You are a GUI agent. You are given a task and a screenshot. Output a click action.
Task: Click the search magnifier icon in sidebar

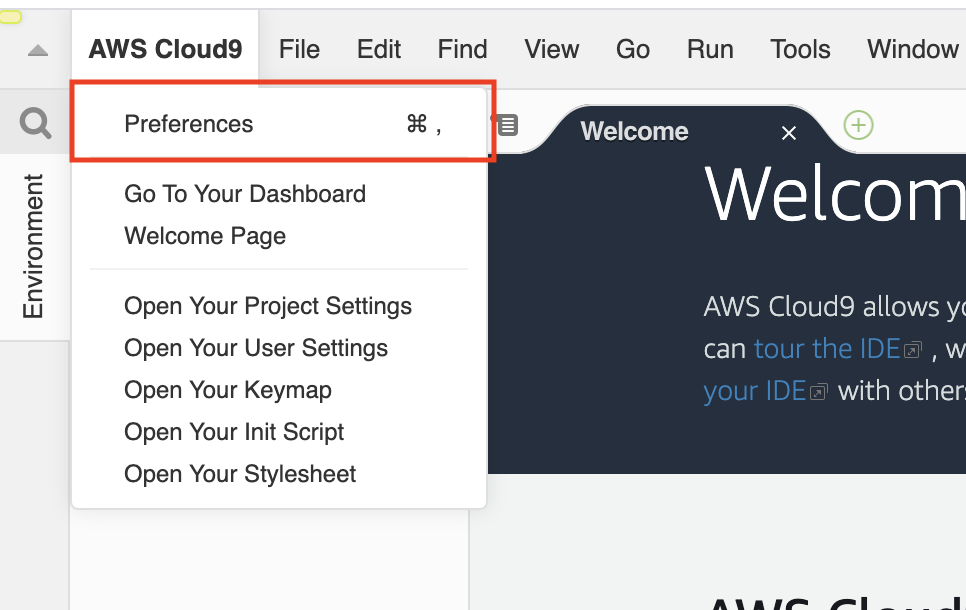click(35, 123)
